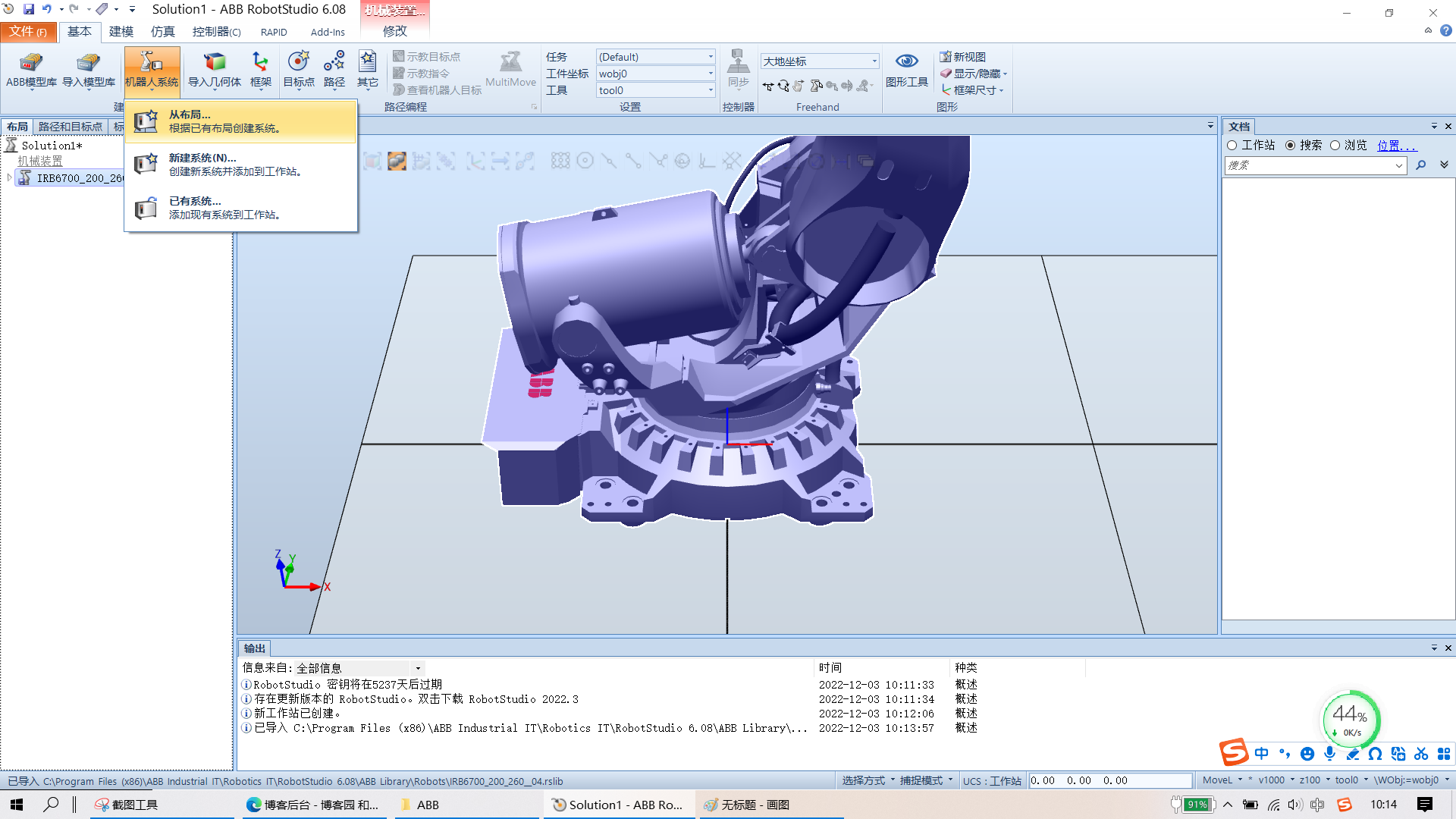Open Windows Start menu
The height and width of the screenshot is (819, 1456).
pos(17,805)
